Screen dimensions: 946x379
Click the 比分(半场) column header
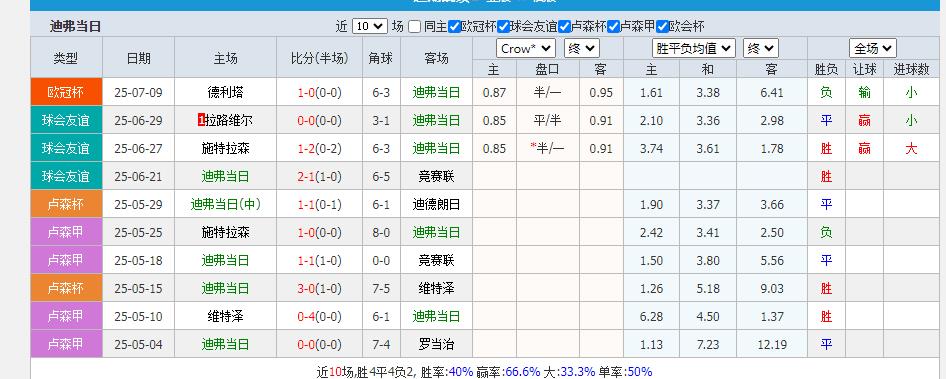(319, 58)
